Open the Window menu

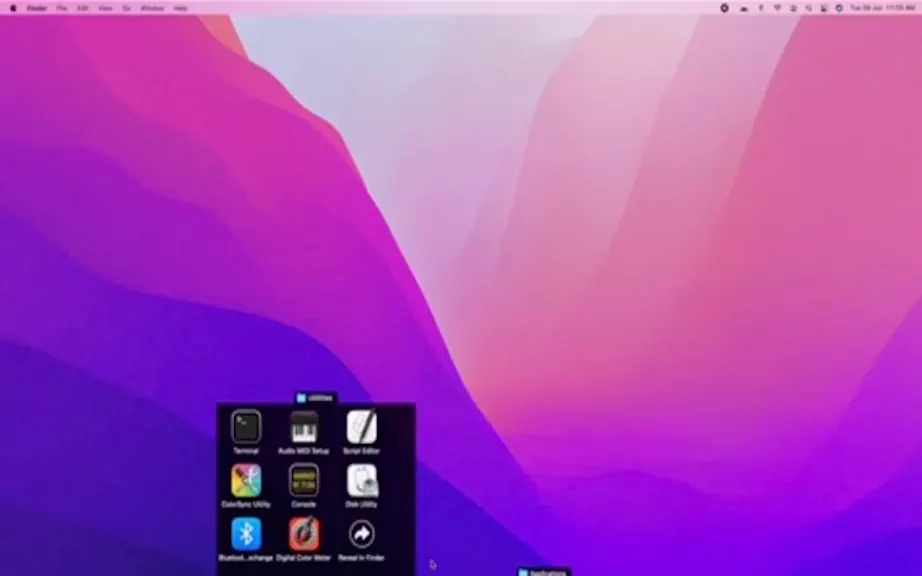pyautogui.click(x=152, y=8)
